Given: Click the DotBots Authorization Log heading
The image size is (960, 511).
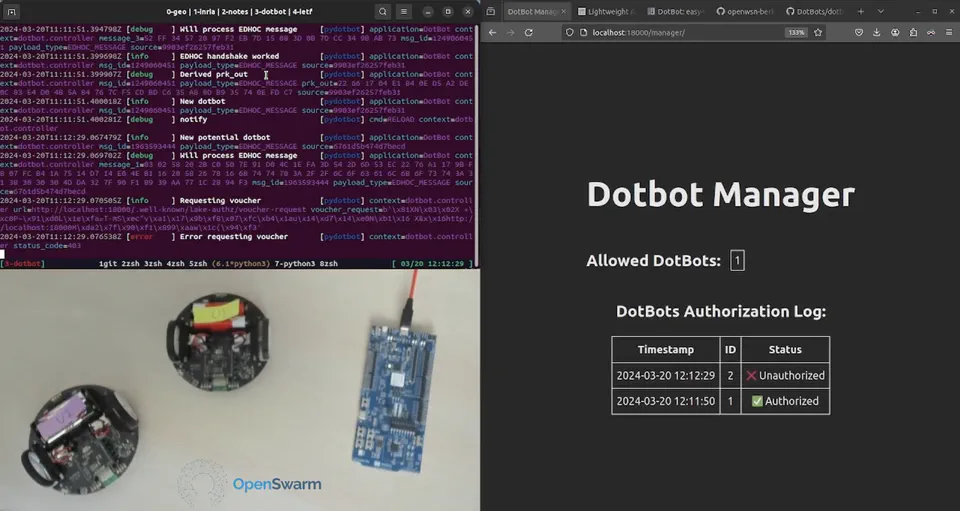Looking at the screenshot, I should click(x=721, y=311).
